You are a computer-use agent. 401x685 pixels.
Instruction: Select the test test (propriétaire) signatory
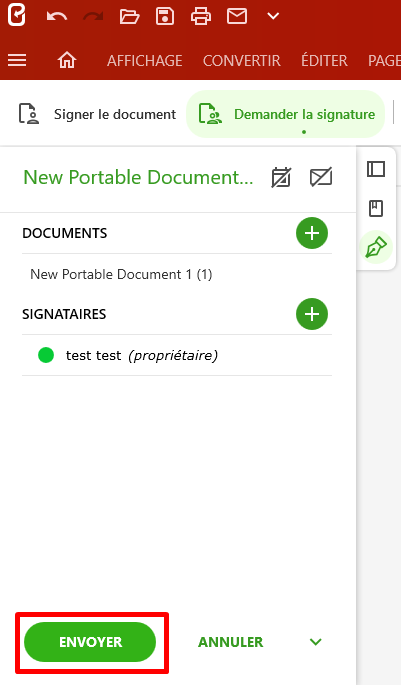177,355
